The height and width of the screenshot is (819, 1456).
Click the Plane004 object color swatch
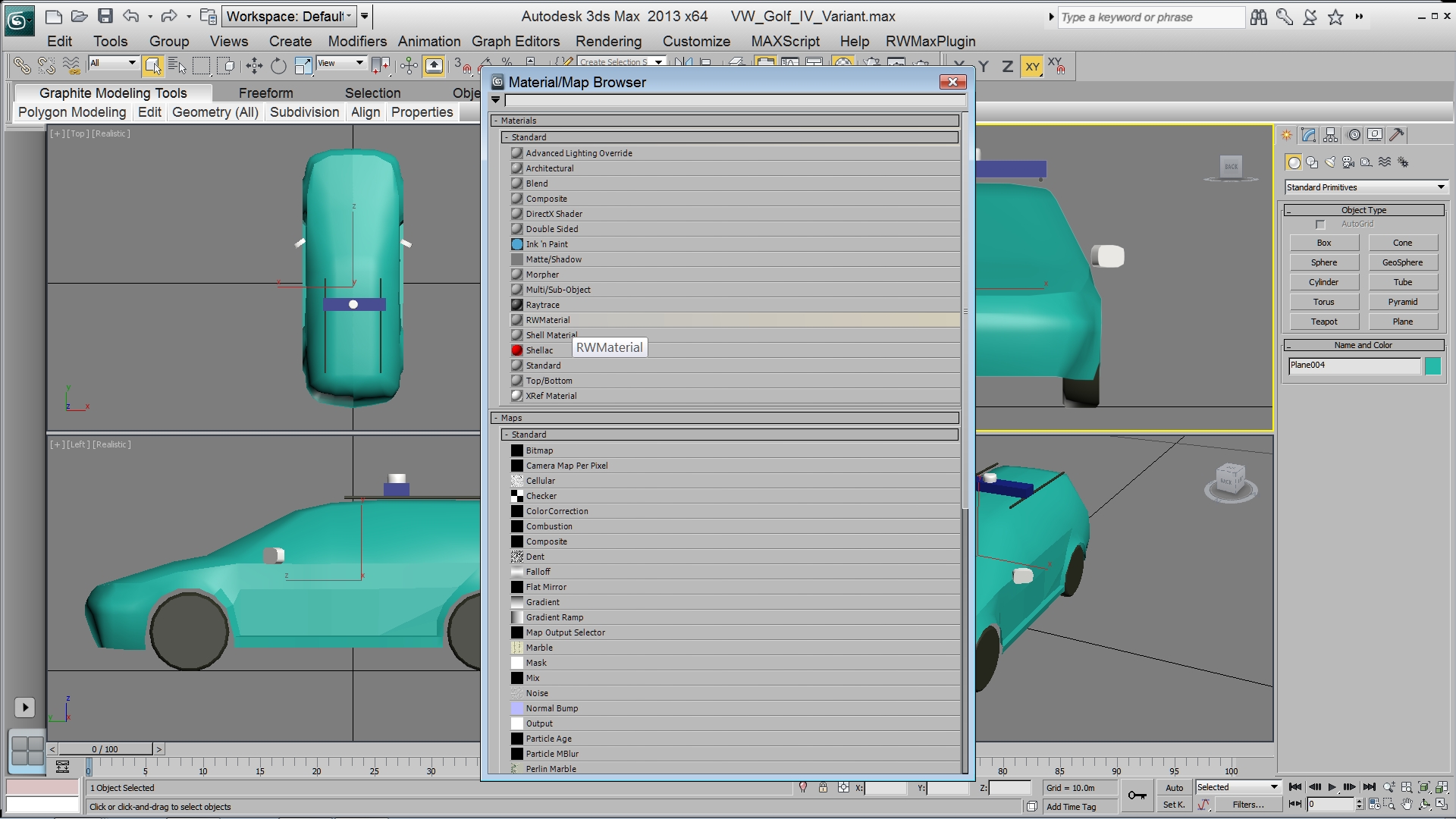[1432, 366]
